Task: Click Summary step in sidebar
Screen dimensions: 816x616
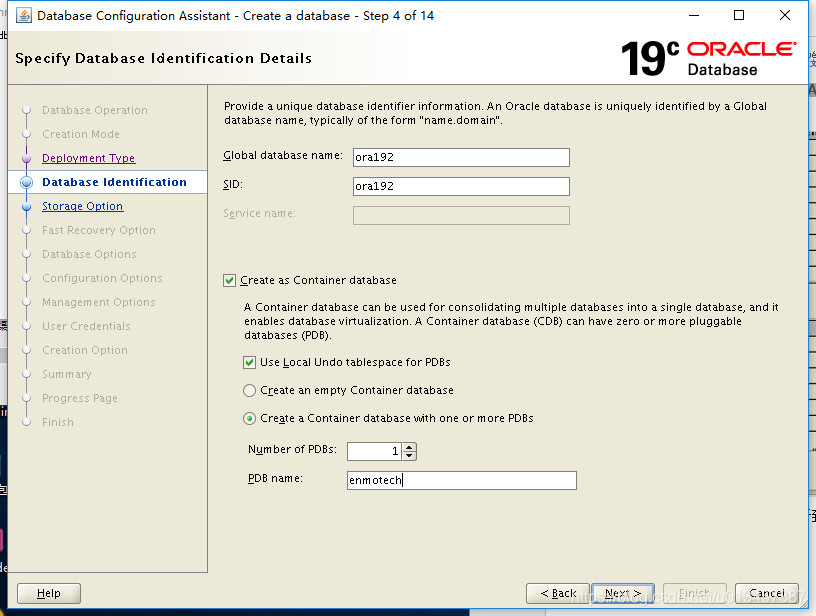Action: [67, 374]
